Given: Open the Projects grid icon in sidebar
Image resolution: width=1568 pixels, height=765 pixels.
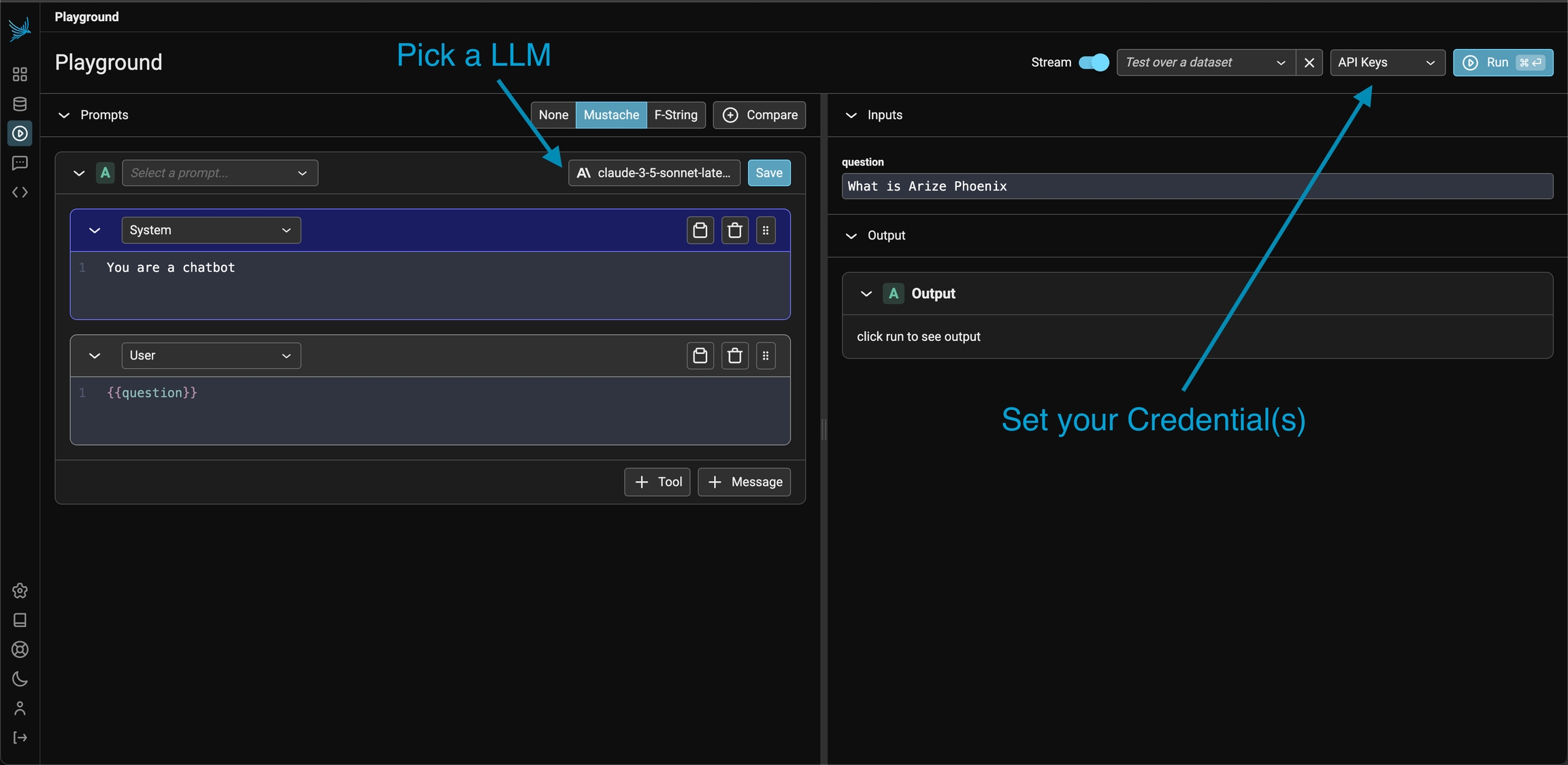Looking at the screenshot, I should click(20, 74).
